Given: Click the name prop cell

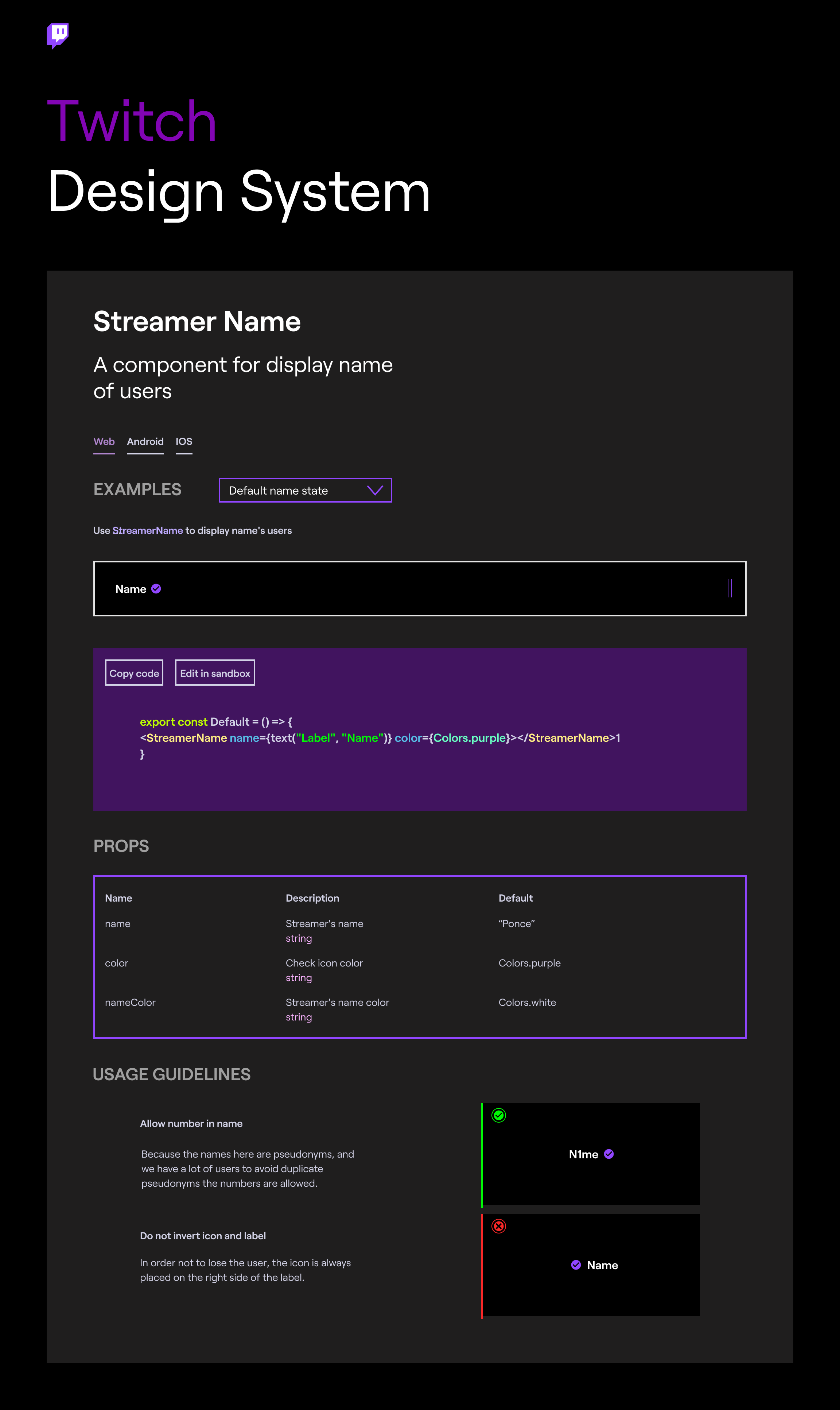Looking at the screenshot, I should click(118, 924).
